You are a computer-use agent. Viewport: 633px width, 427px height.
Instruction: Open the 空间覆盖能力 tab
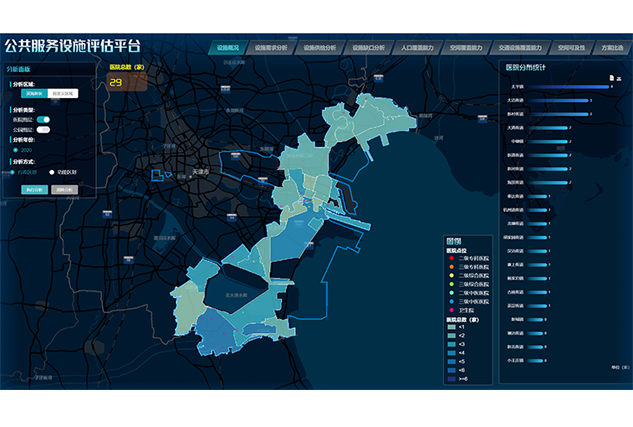(466, 47)
